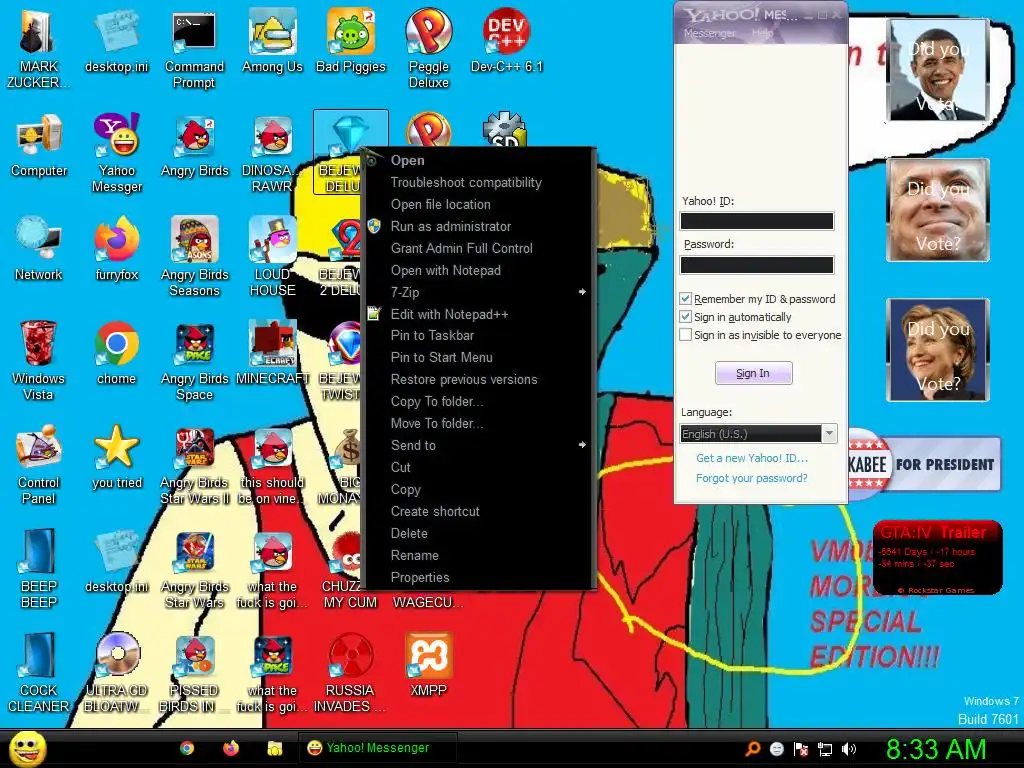The width and height of the screenshot is (1024, 768).
Task: Expand the 7-Zip submenu
Action: [478, 293]
